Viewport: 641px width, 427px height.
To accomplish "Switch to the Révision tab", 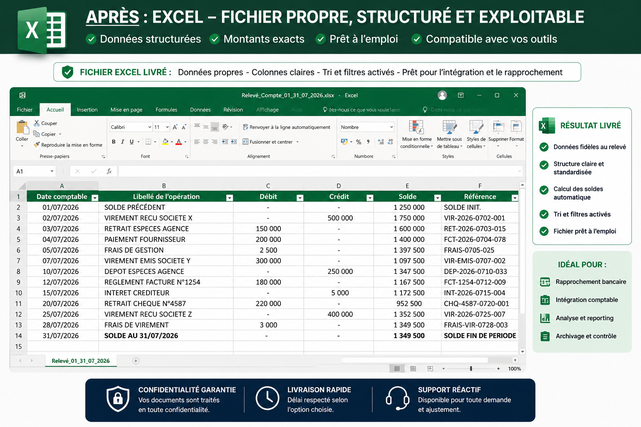I will click(233, 110).
